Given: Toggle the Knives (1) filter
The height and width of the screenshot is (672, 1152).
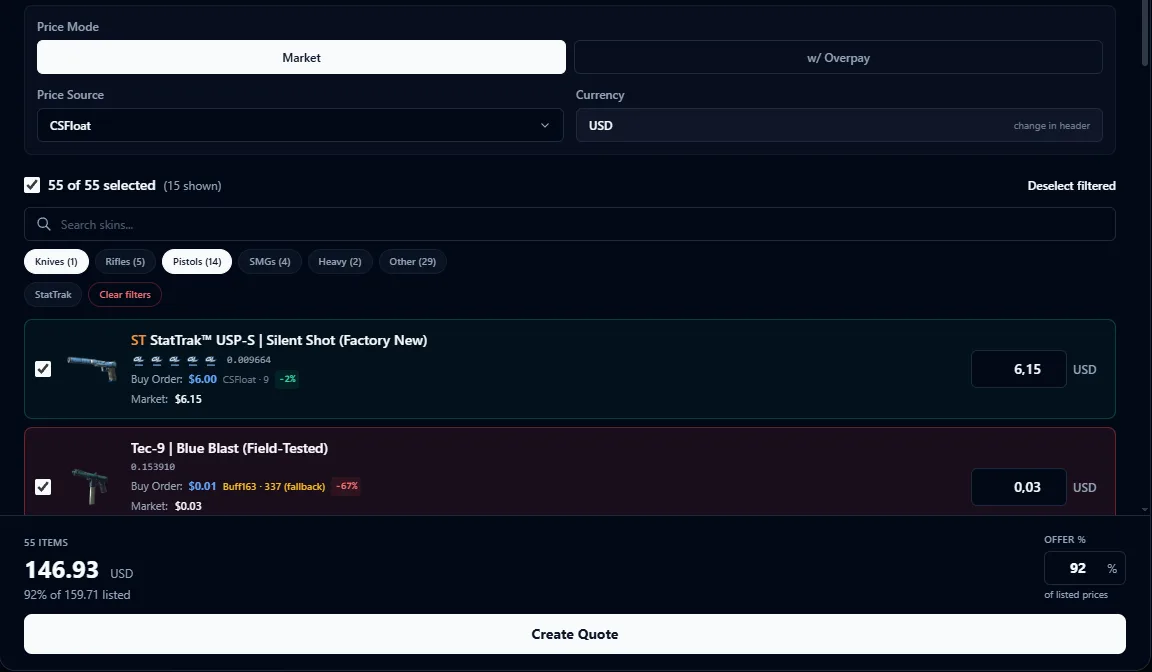Looking at the screenshot, I should [56, 261].
